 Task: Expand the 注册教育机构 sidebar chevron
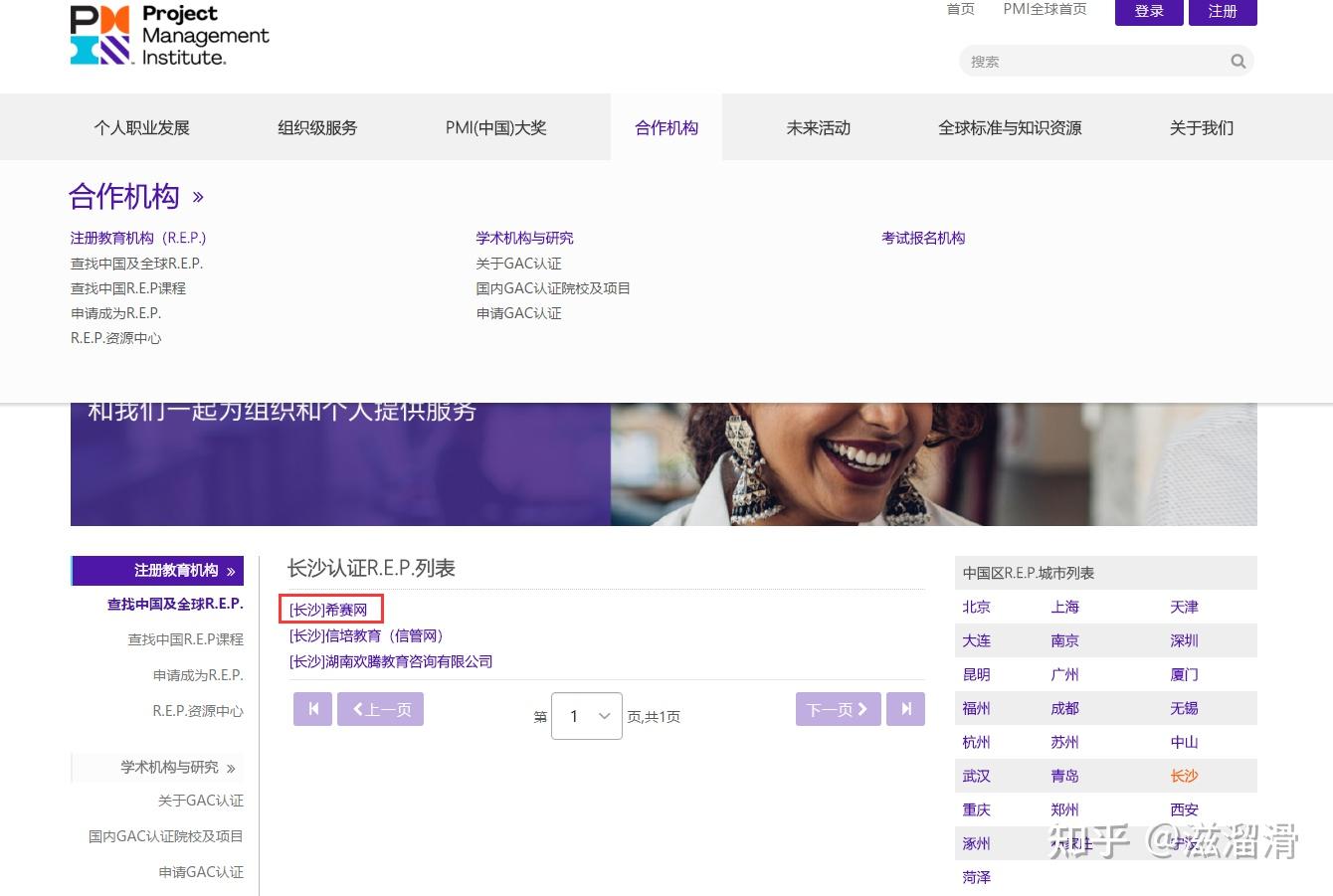[x=231, y=571]
